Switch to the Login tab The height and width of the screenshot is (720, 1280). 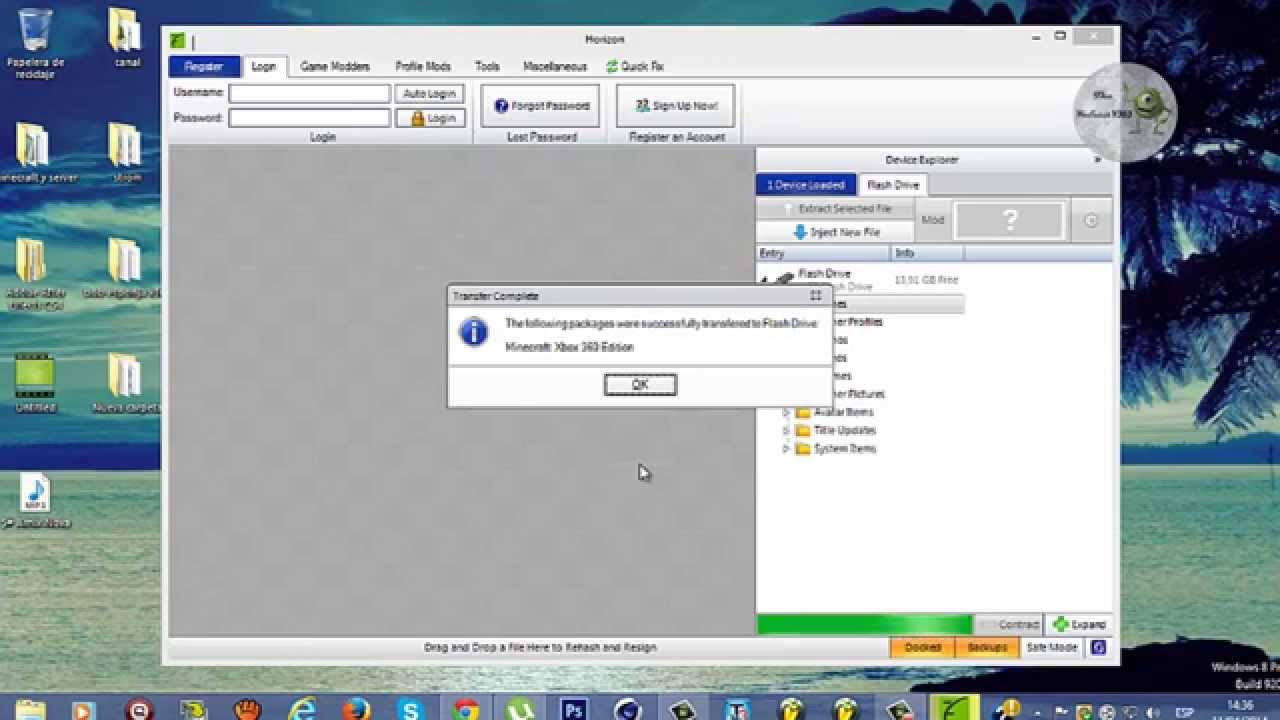pos(264,67)
